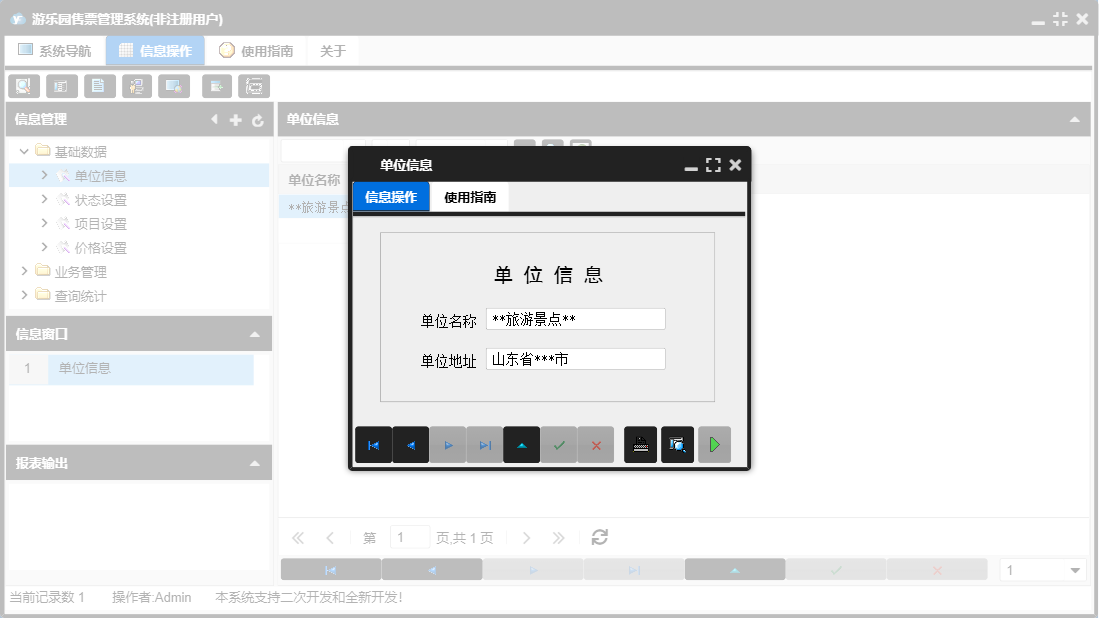This screenshot has height=618, width=1099.
Task: Collapse the 单位信息 panel header arrow
Action: tap(1074, 118)
